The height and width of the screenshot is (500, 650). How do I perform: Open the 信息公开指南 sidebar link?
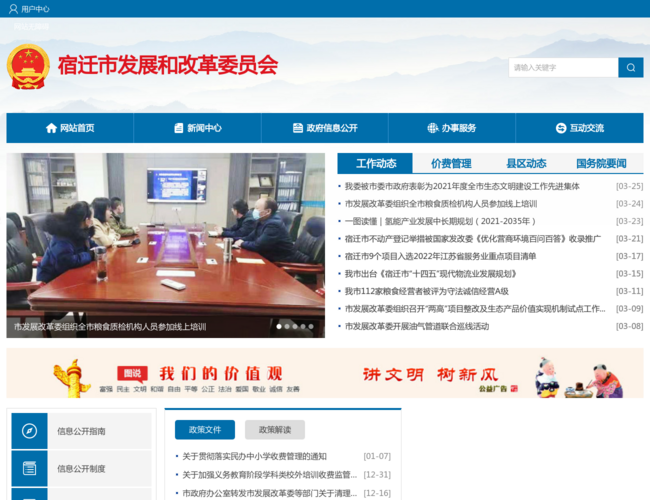[81, 431]
